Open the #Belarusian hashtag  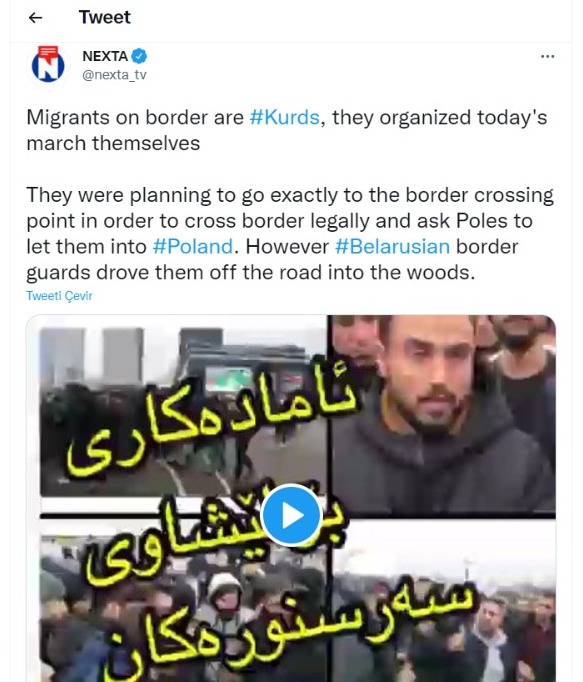[392, 247]
